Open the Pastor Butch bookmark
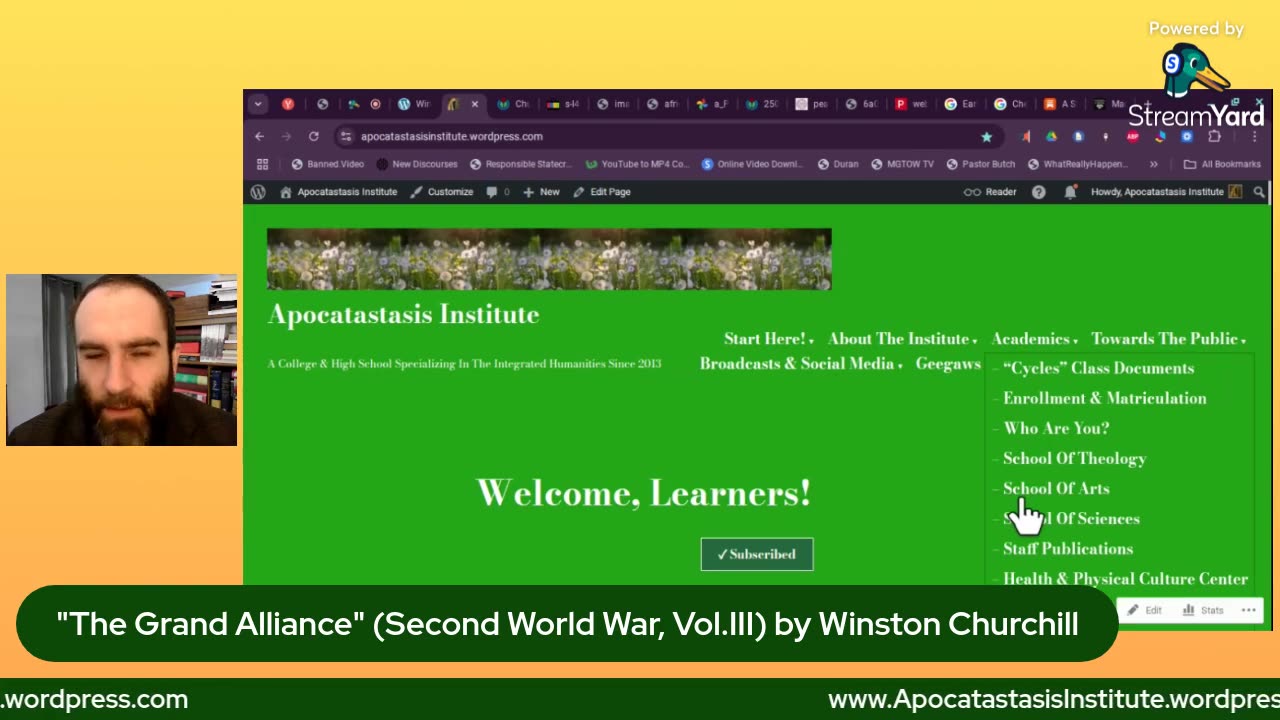 point(981,164)
